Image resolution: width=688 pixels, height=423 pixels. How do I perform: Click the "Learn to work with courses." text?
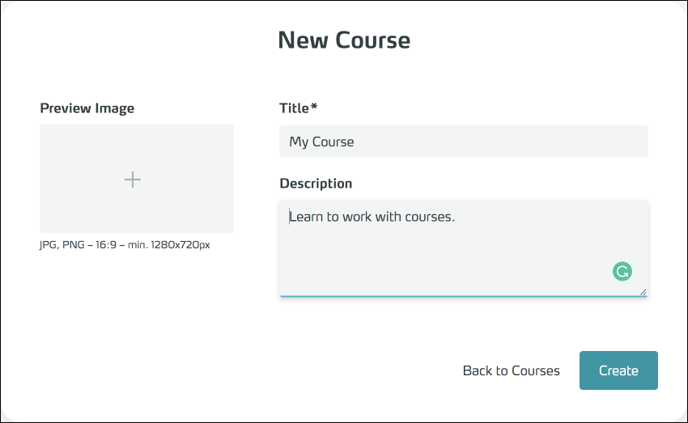point(372,215)
